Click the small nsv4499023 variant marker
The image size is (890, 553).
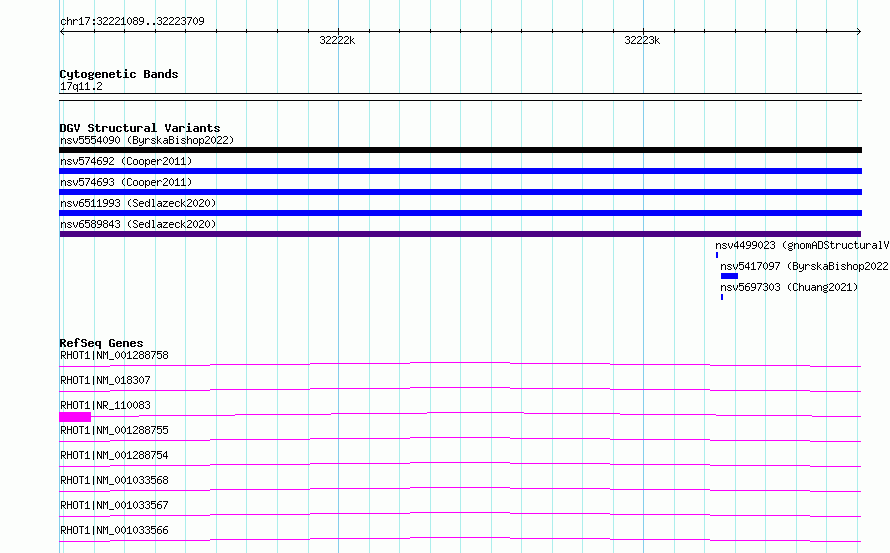(x=717, y=255)
